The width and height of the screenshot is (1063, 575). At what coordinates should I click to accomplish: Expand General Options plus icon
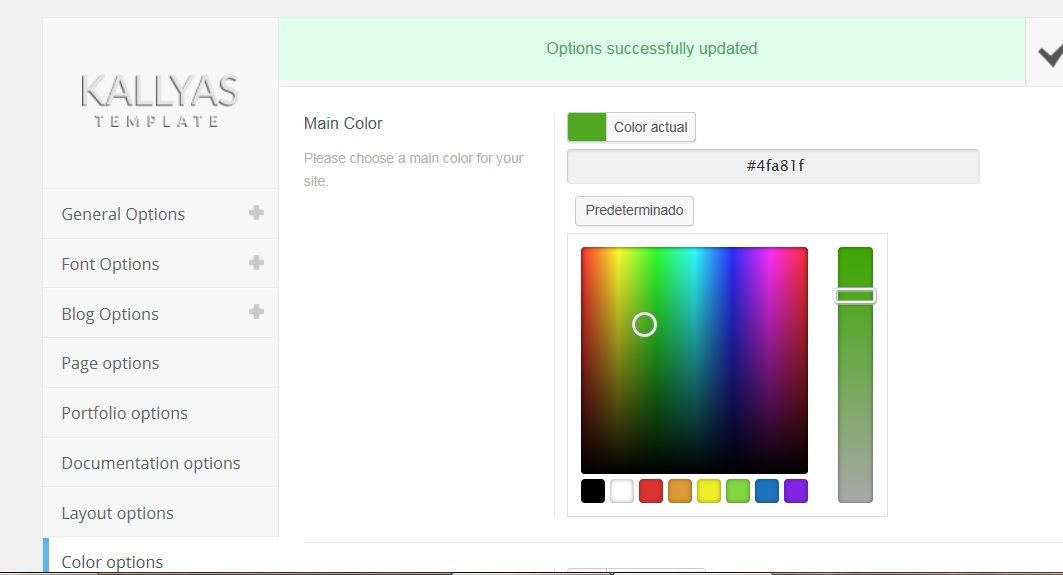(256, 213)
